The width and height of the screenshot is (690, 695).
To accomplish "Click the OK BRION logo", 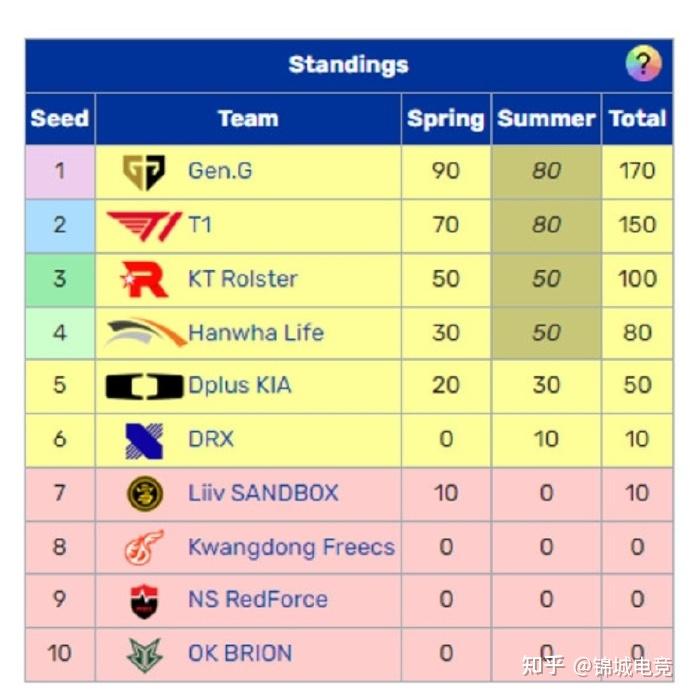I will coord(144,654).
